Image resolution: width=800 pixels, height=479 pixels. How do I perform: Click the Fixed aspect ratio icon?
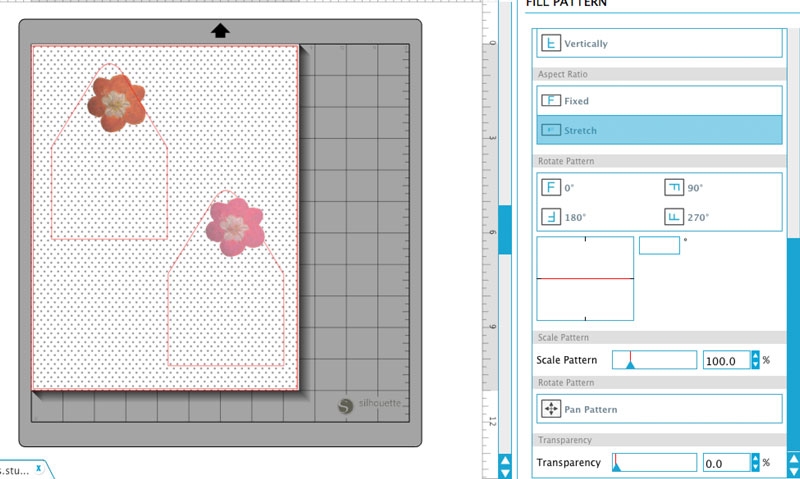tap(551, 100)
